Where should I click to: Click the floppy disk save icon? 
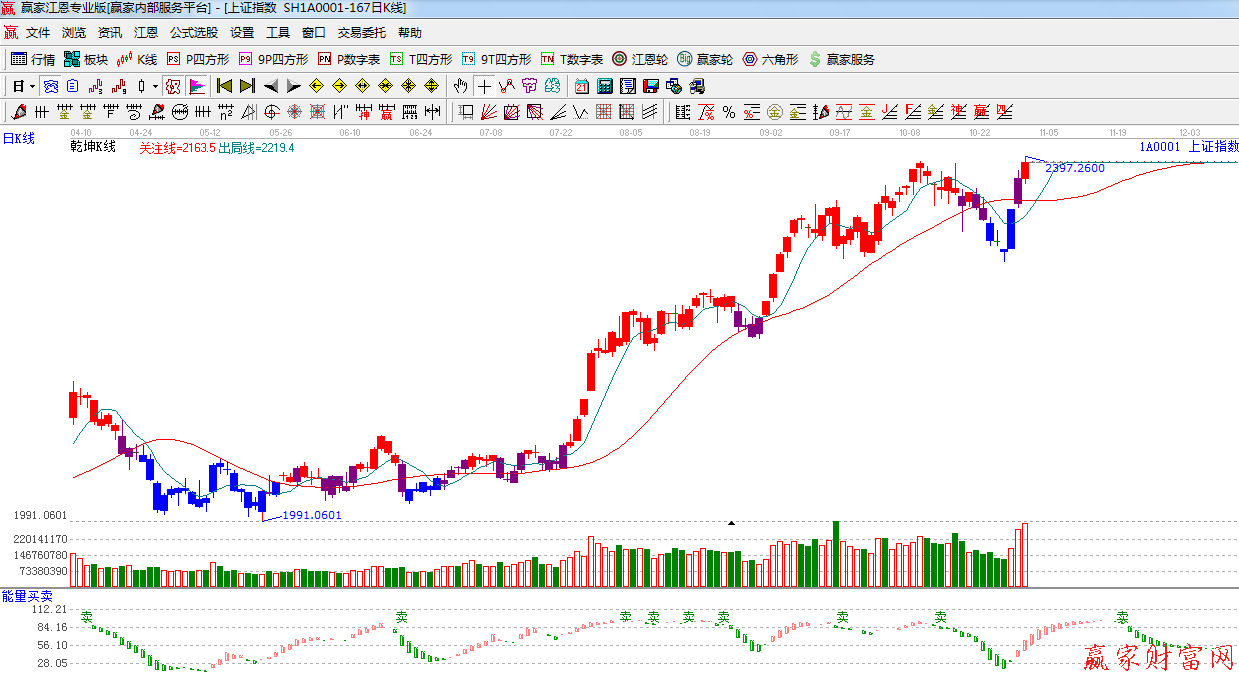click(650, 86)
